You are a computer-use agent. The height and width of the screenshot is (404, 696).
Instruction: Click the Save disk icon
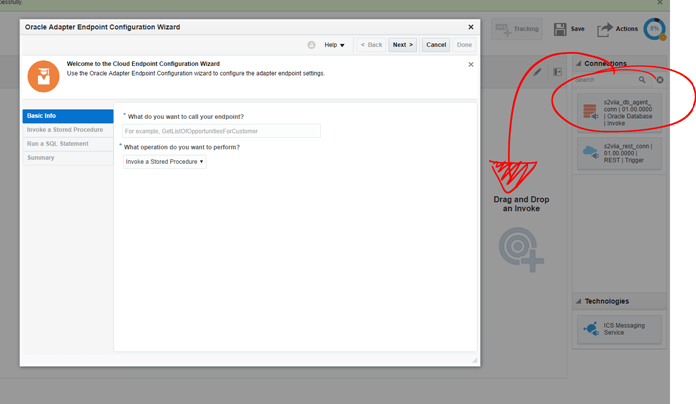pyautogui.click(x=560, y=29)
